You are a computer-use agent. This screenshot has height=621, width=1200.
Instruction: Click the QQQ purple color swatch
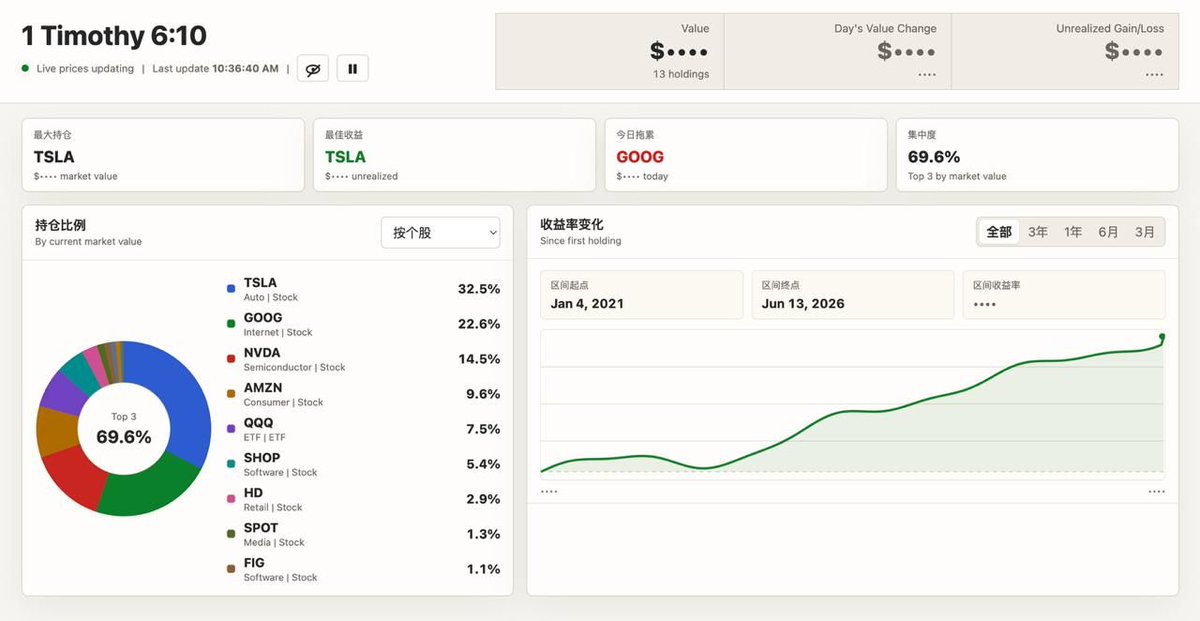tap(231, 429)
